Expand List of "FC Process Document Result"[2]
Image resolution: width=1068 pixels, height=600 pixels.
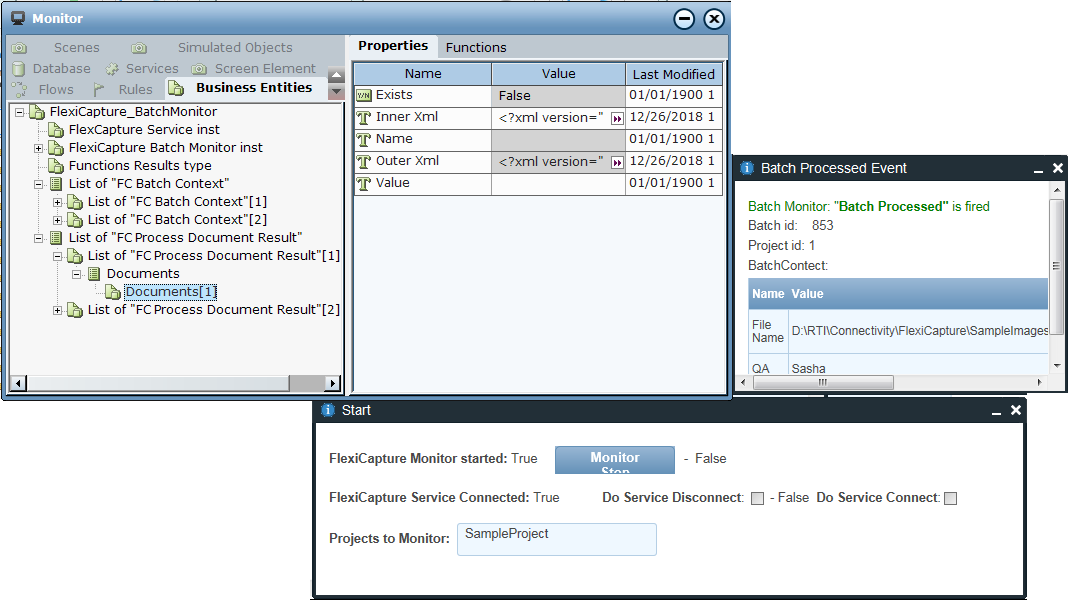58,310
